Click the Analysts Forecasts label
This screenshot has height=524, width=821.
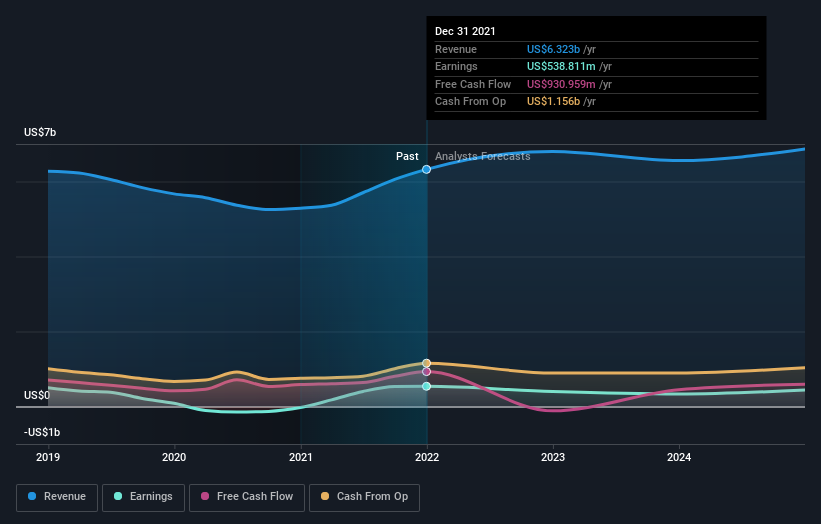pos(482,157)
